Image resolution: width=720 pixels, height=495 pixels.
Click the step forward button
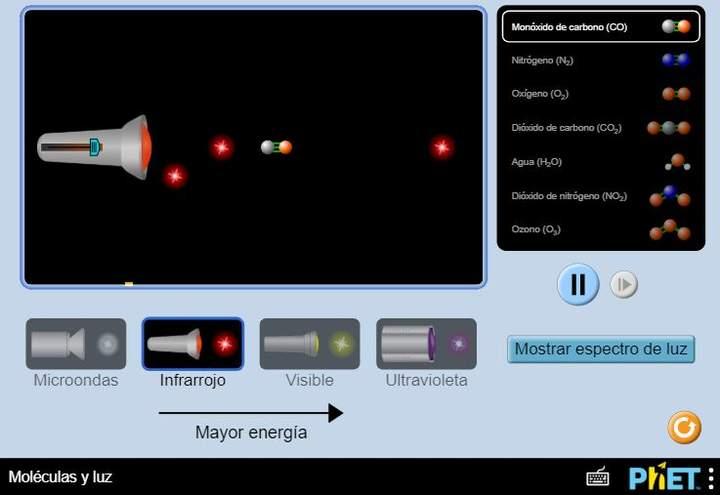(624, 285)
